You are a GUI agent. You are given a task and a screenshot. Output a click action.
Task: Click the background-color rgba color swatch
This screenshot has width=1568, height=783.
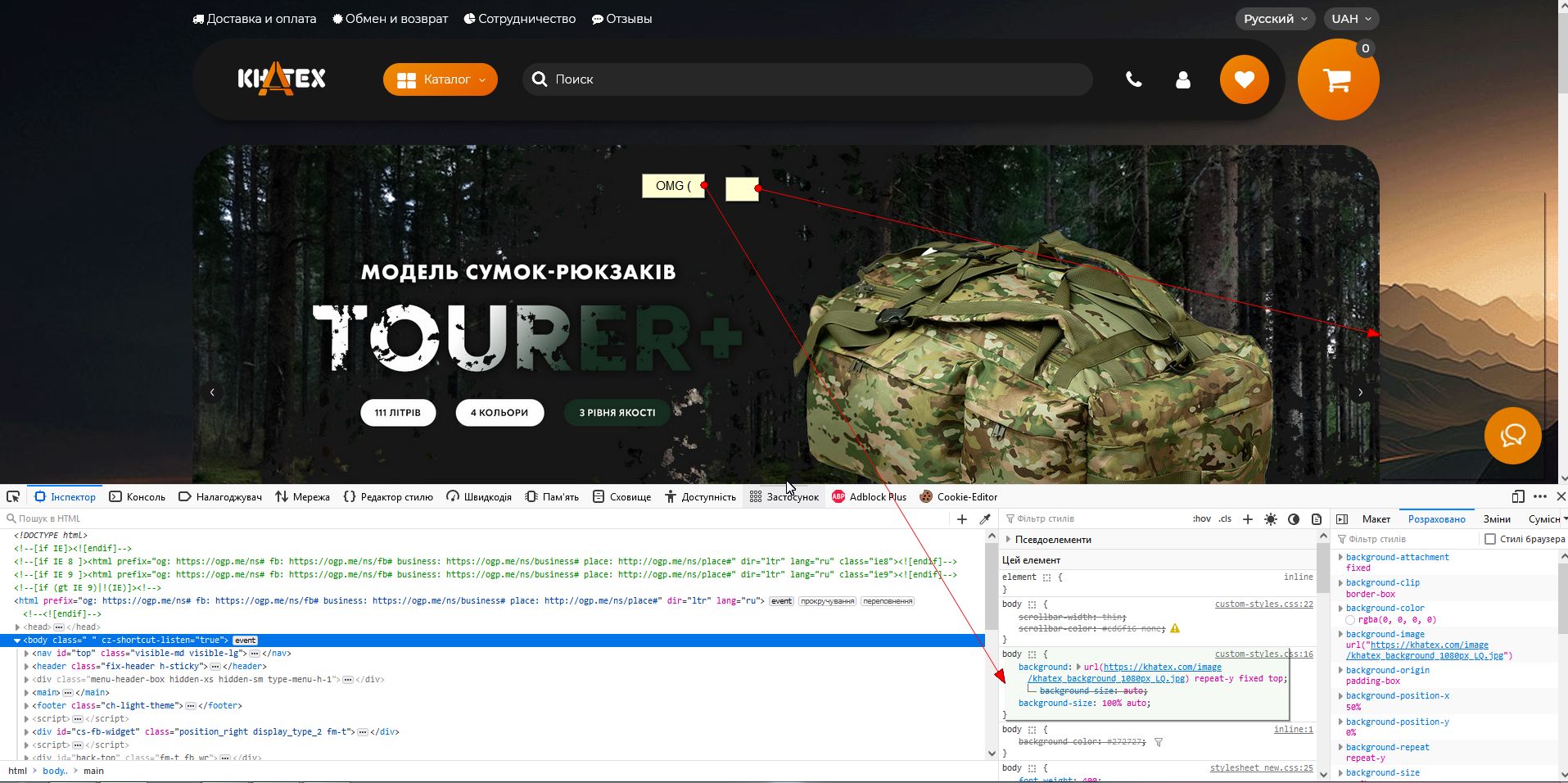[x=1350, y=620]
